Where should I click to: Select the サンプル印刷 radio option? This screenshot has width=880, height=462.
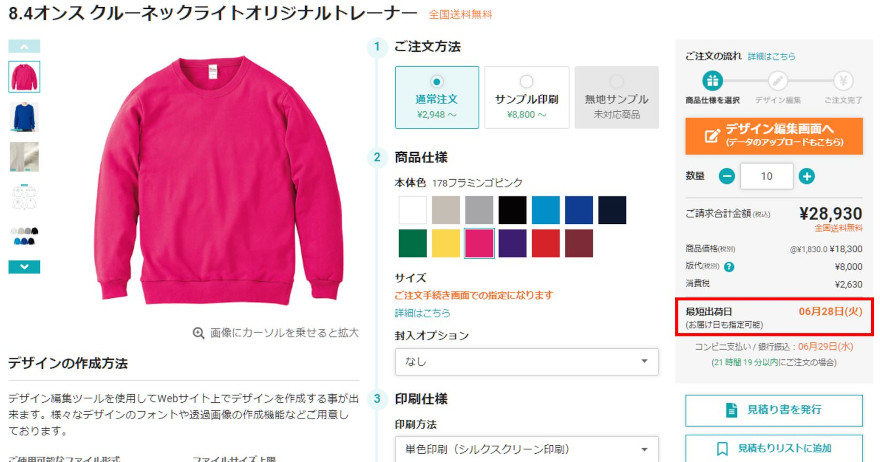[x=526, y=98]
